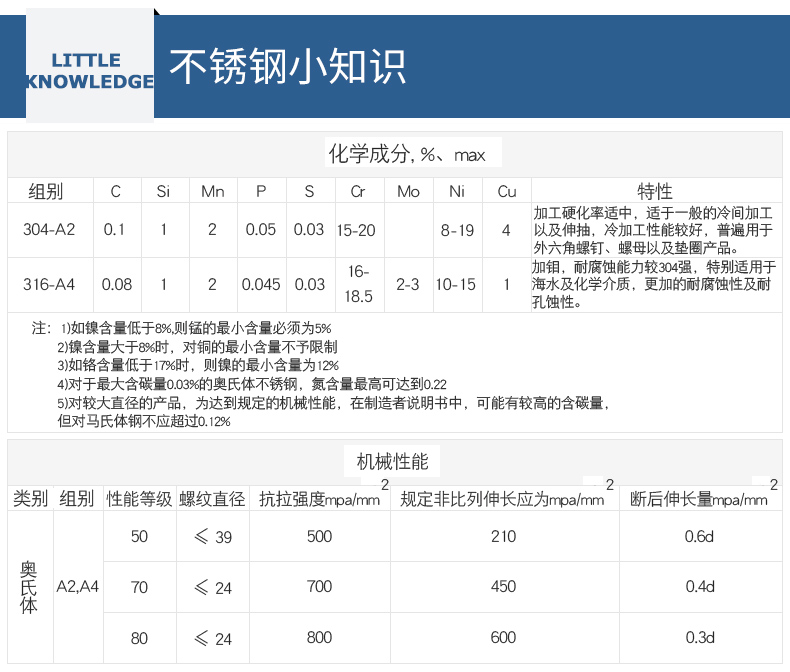Viewport: 790px width, 672px height.
Task: Select the 机械性能 section heading
Action: (x=392, y=461)
